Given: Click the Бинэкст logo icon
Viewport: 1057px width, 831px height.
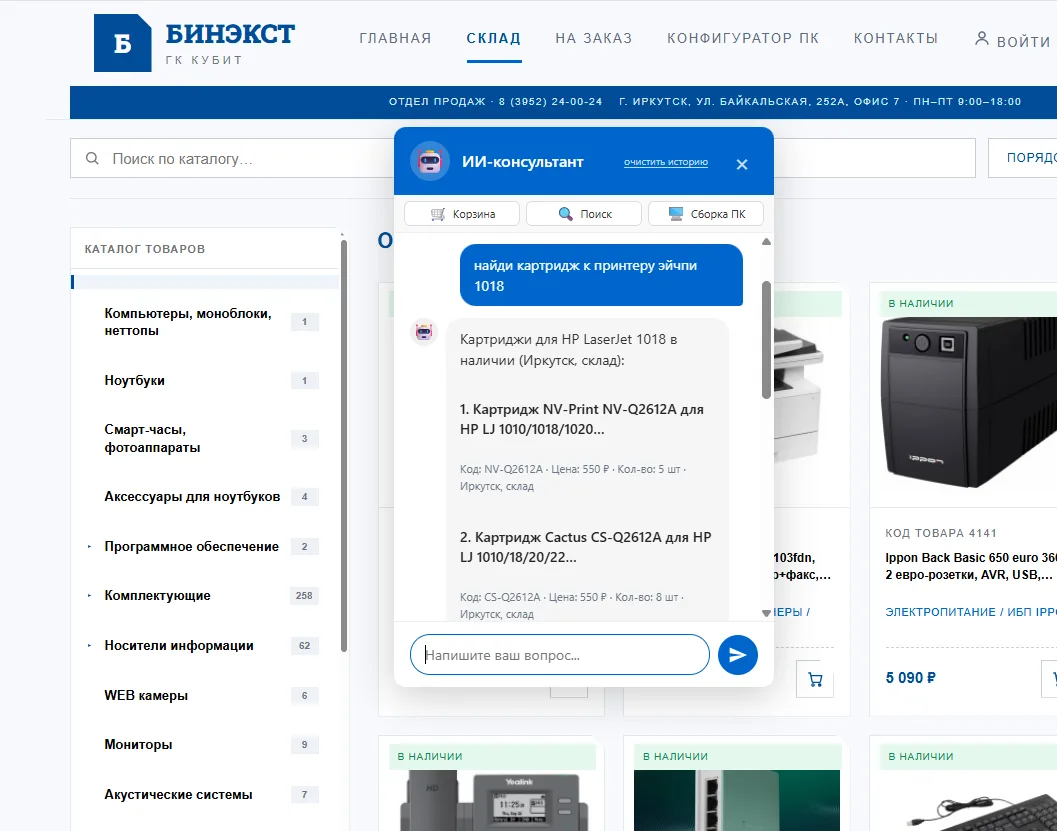Looking at the screenshot, I should 123,43.
